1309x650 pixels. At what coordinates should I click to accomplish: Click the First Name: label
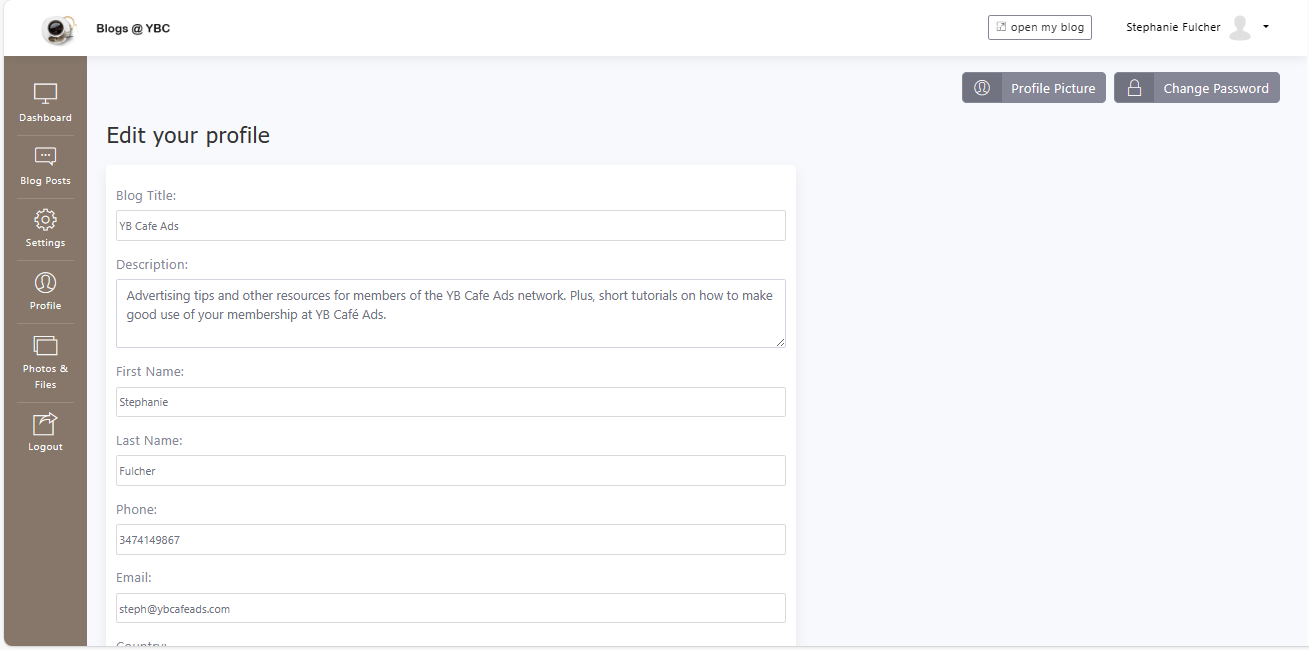[150, 372]
